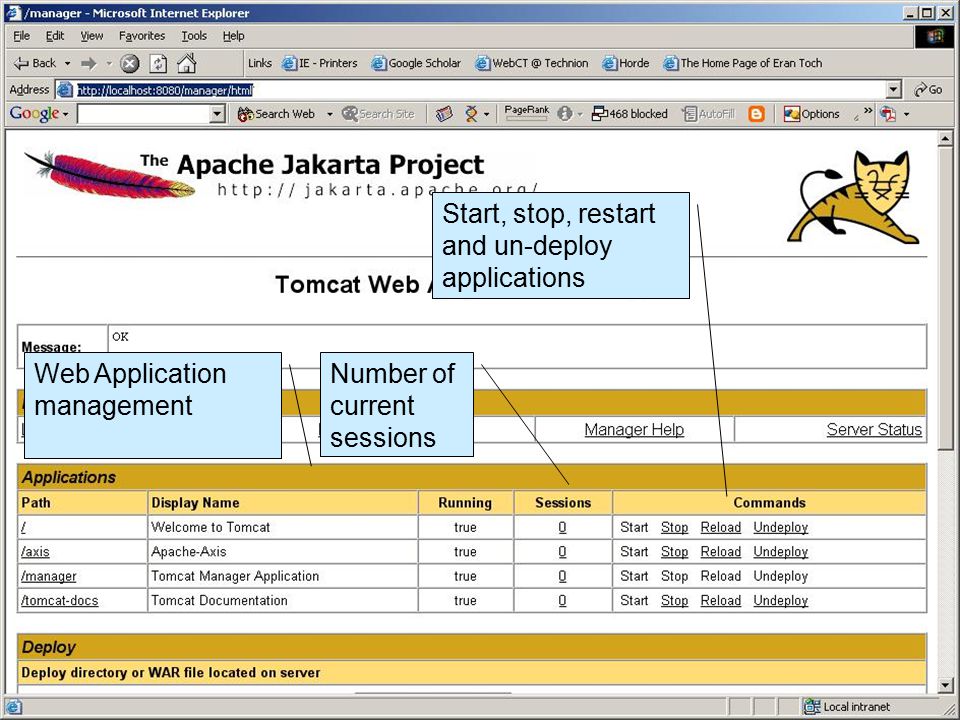Click the Go button beside the address bar
This screenshot has width=960, height=720.
(x=928, y=90)
